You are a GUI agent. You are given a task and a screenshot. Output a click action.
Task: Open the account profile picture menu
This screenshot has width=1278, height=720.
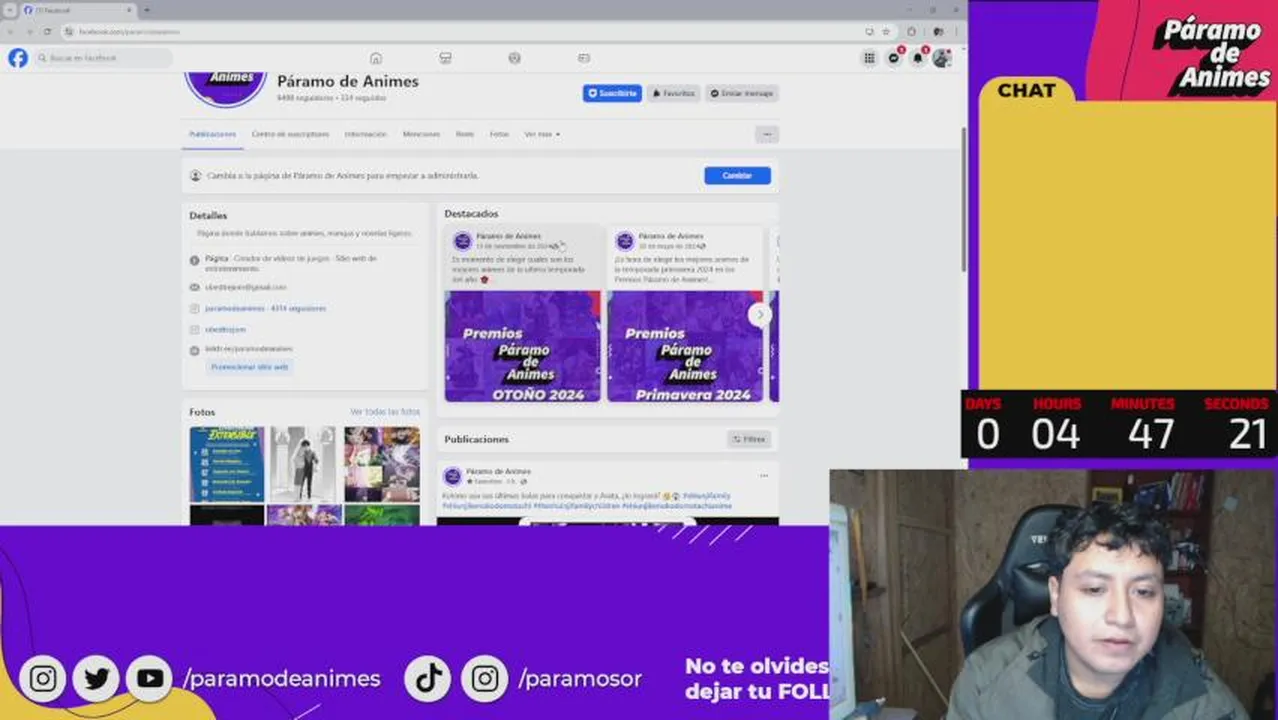tap(942, 58)
